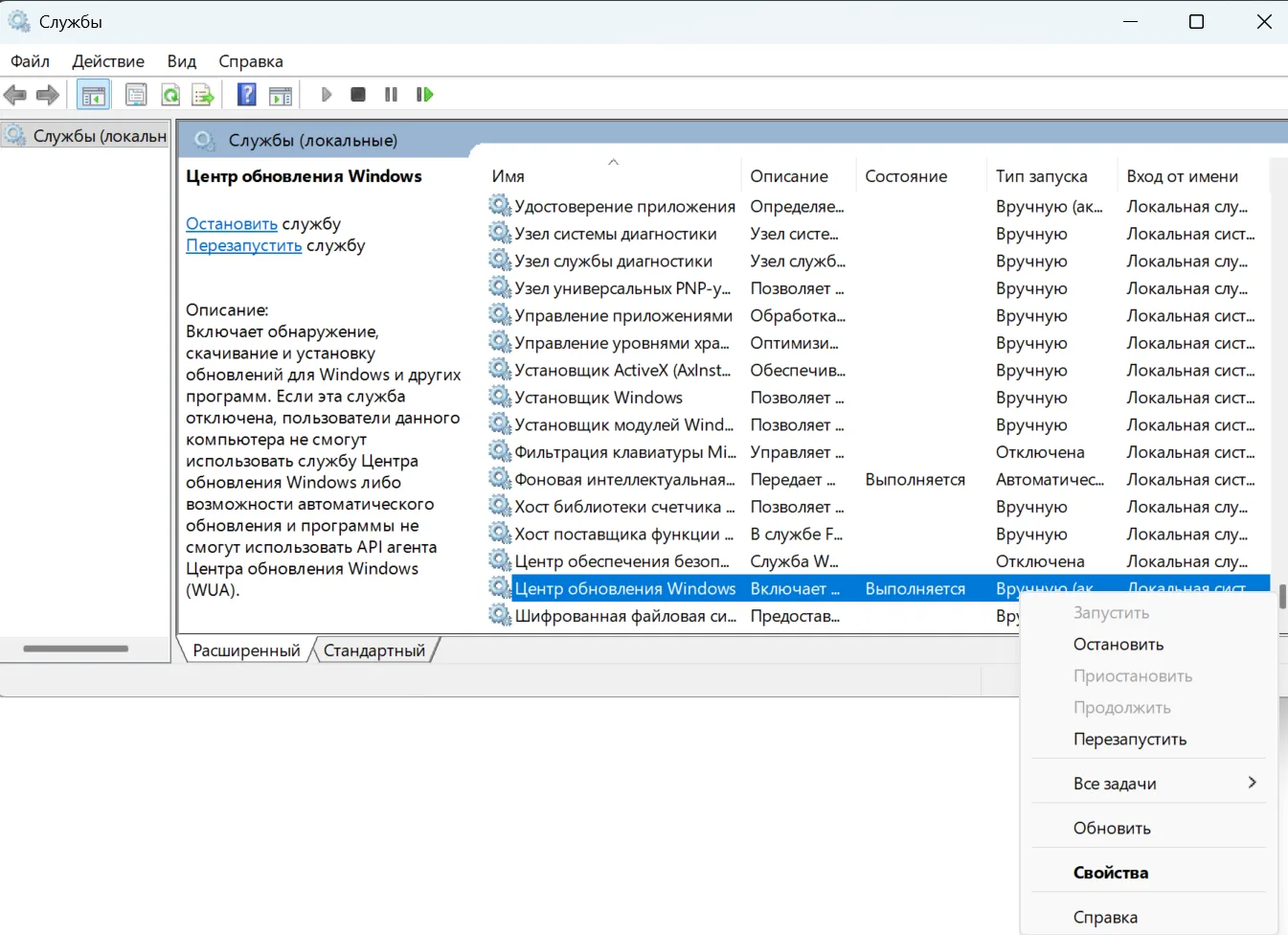The height and width of the screenshot is (935, 1288).
Task: Click the gear icon beside Центр обновления Windows
Action: pyautogui.click(x=499, y=587)
